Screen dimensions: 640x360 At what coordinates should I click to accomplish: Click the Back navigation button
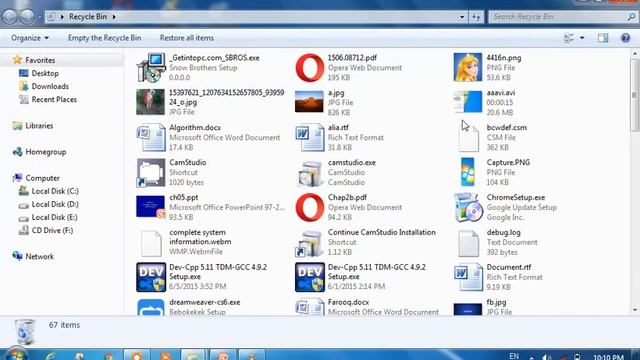point(10,16)
